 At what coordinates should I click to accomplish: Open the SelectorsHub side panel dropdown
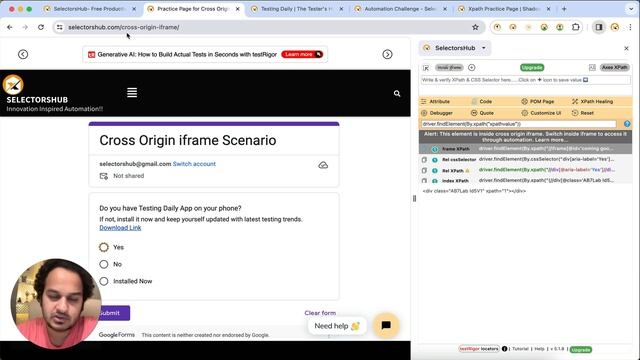pyautogui.click(x=484, y=48)
